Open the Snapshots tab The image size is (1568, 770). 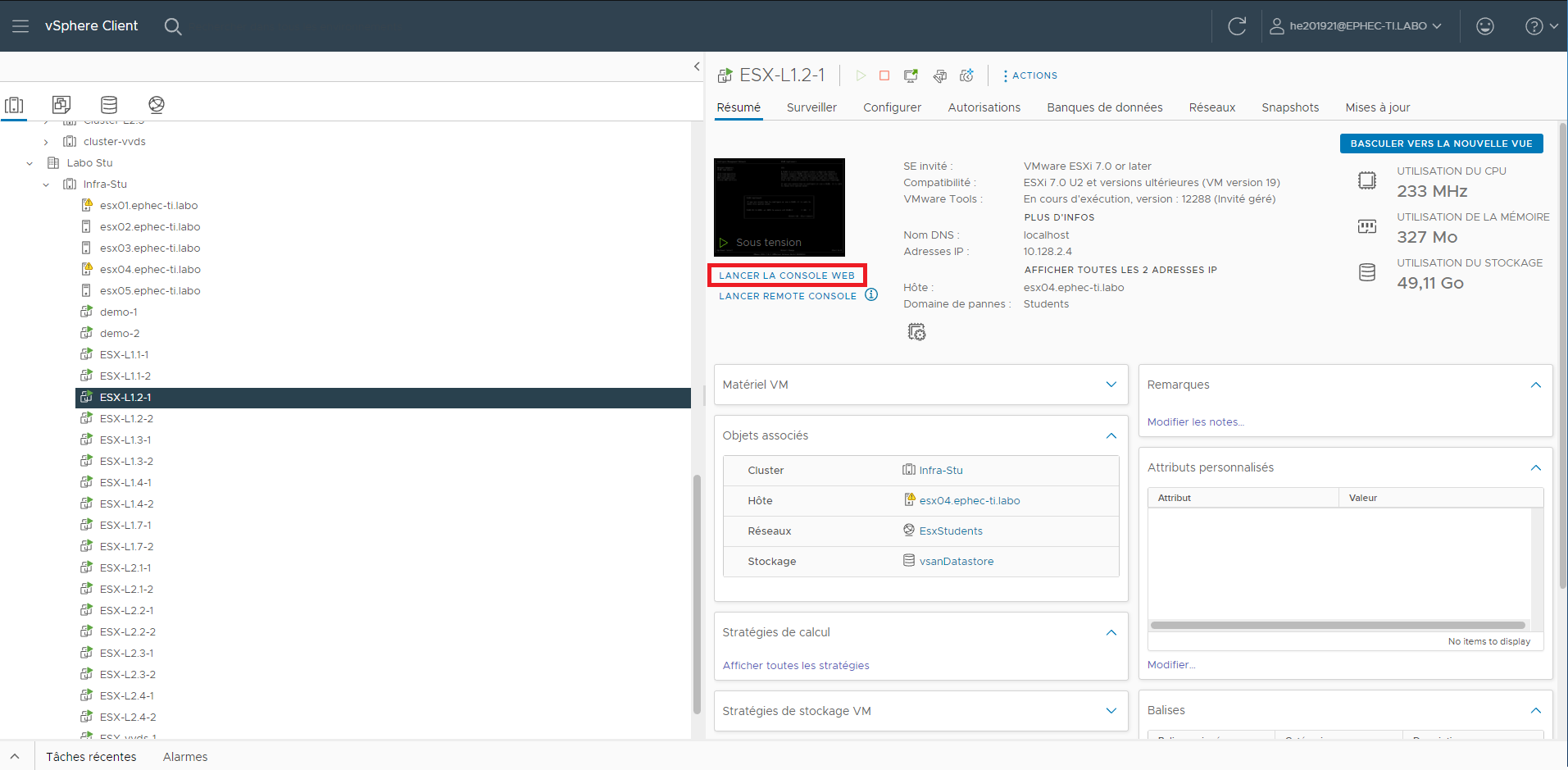pyautogui.click(x=1290, y=107)
